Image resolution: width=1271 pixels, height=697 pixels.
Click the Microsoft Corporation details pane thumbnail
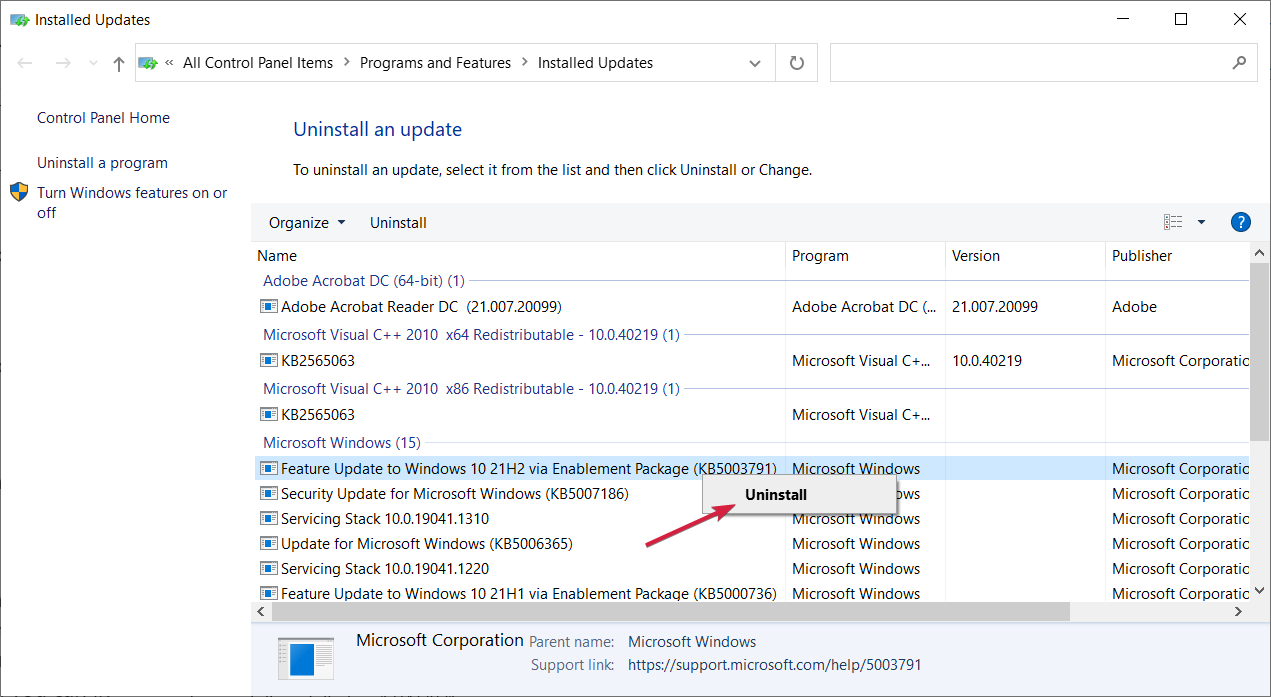point(305,658)
